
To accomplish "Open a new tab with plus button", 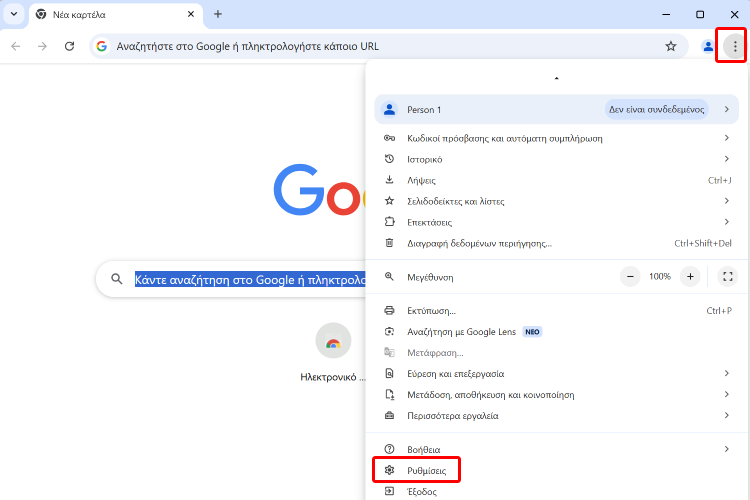I will [x=218, y=14].
